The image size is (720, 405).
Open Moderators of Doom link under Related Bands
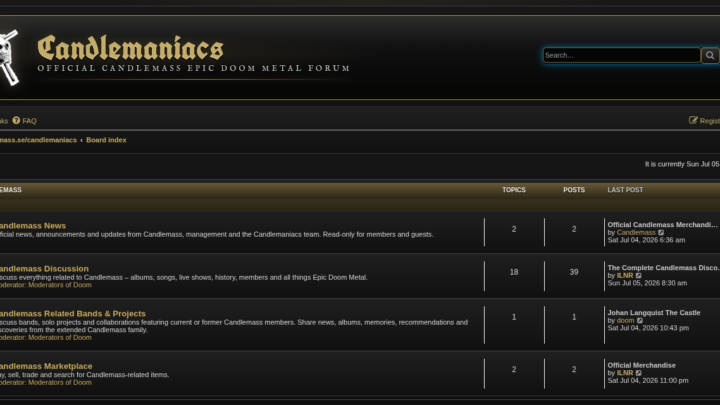tap(60, 338)
